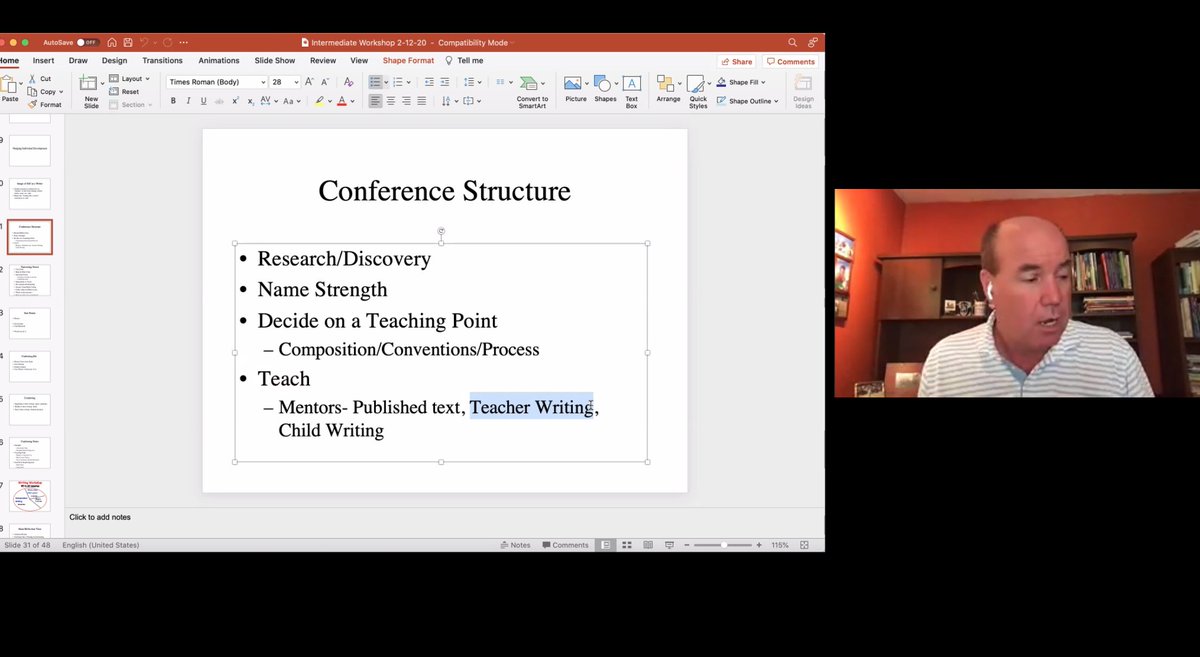Viewport: 1200px width, 657px height.
Task: Center align the text
Action: click(391, 101)
